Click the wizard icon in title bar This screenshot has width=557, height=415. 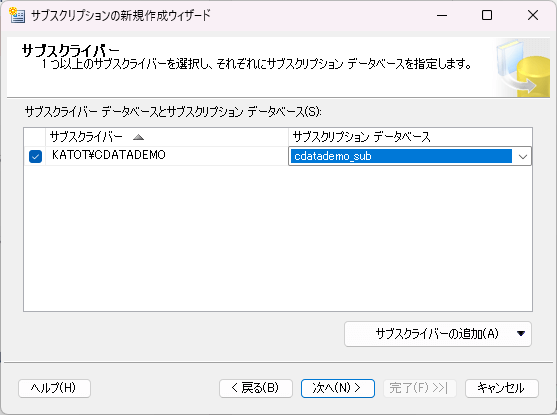point(17,15)
